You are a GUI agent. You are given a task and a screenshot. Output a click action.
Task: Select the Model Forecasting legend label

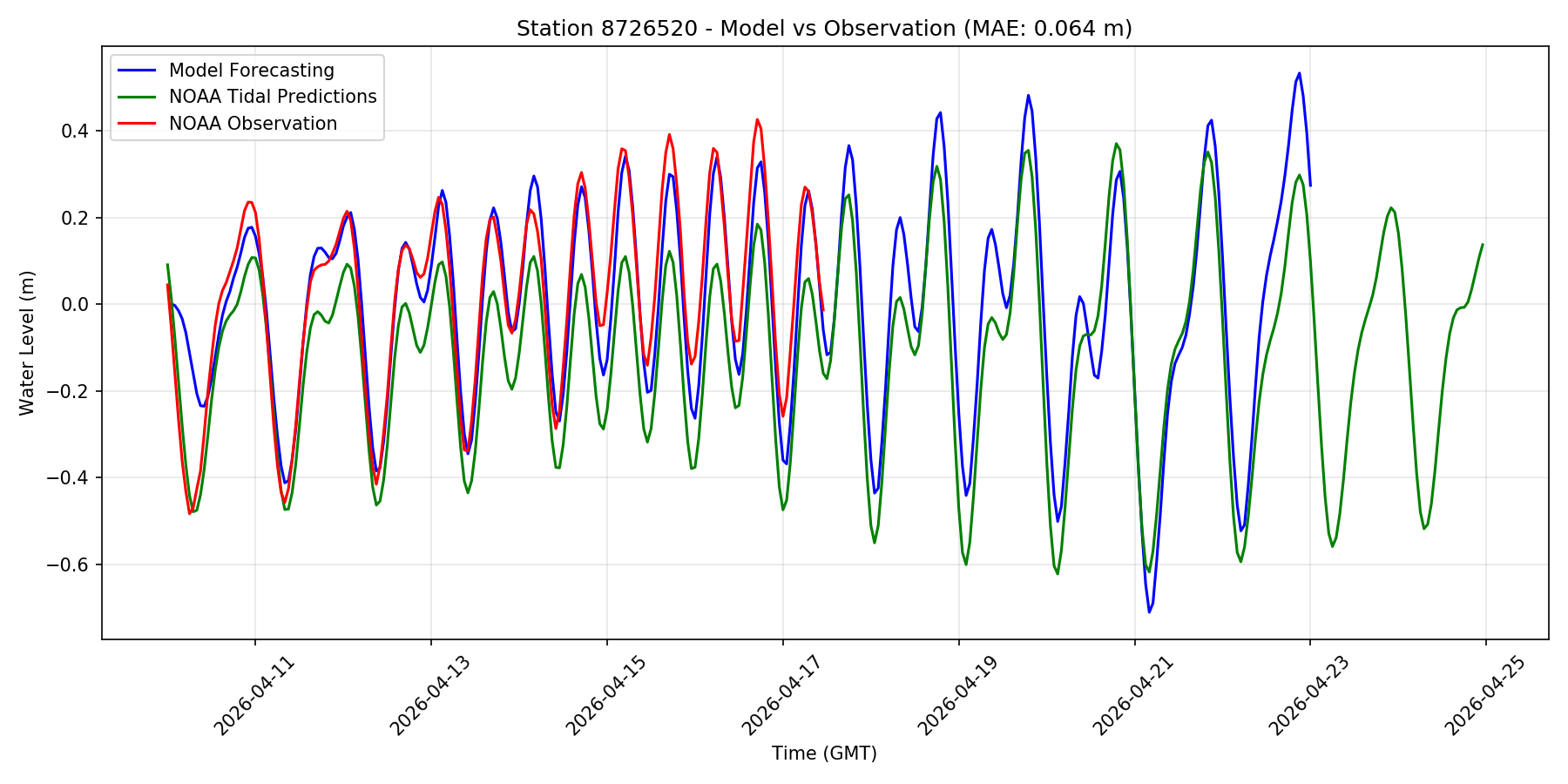pyautogui.click(x=251, y=71)
